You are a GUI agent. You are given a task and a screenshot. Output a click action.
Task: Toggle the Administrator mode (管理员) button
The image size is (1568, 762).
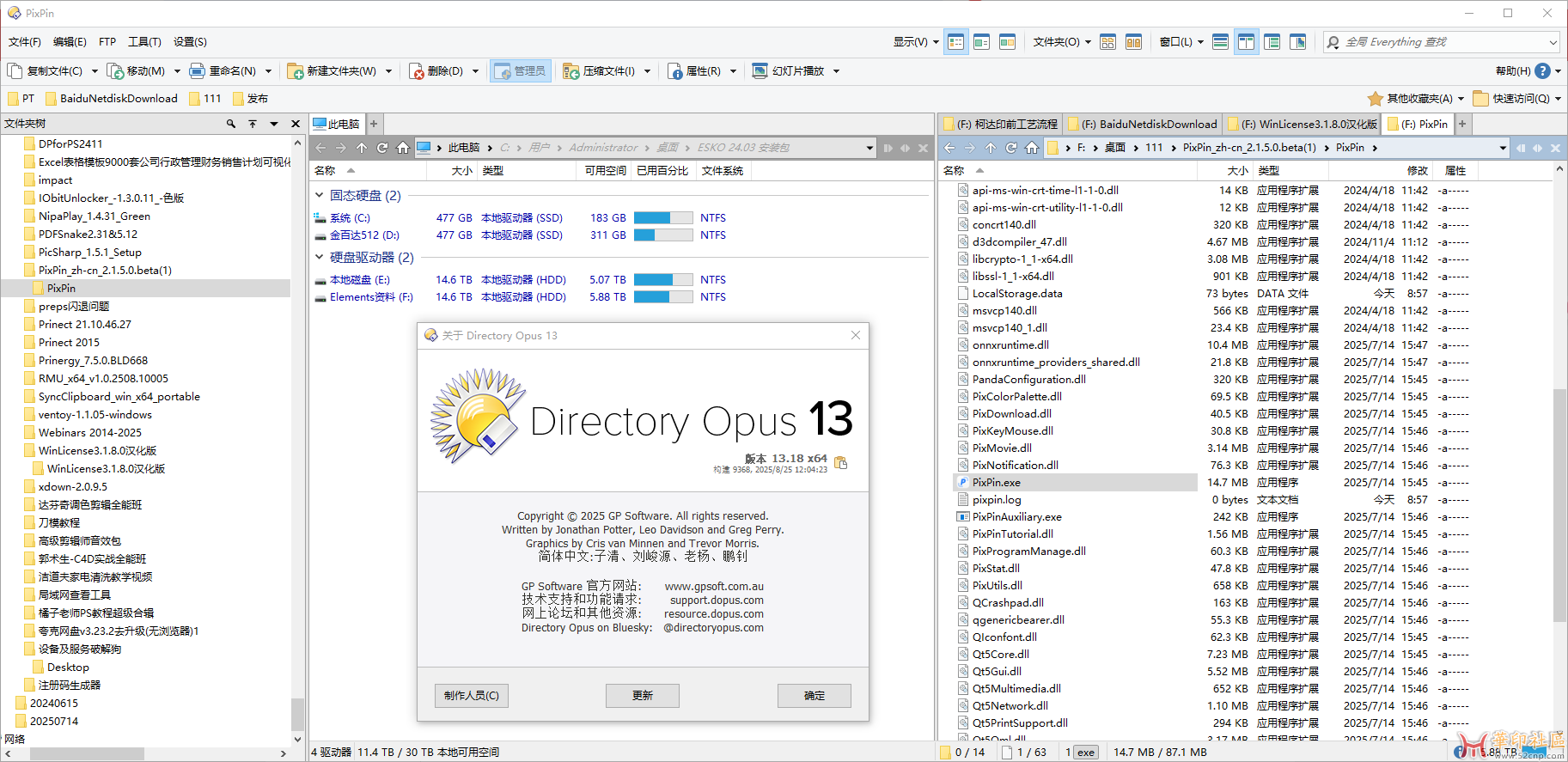click(x=520, y=71)
